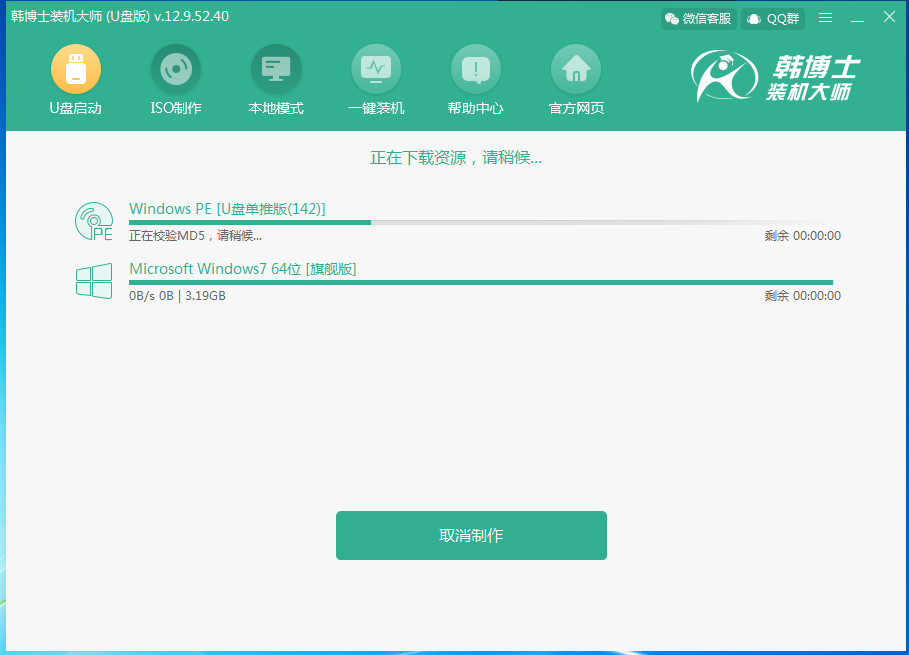Click the 韩博士装机大师 brand logo
Screen dimensions: 909x655
776,79
